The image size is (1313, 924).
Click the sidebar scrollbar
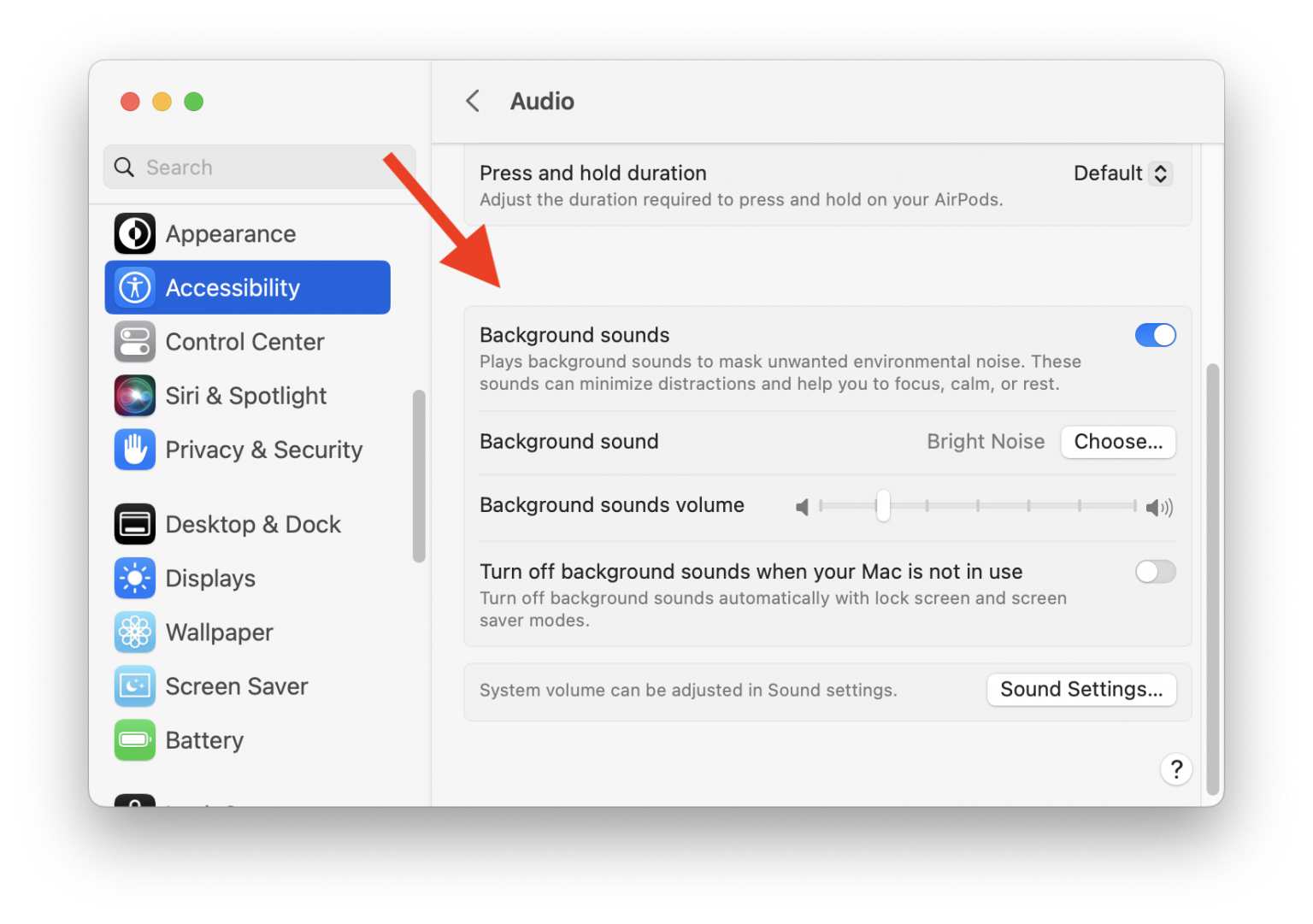[x=420, y=475]
